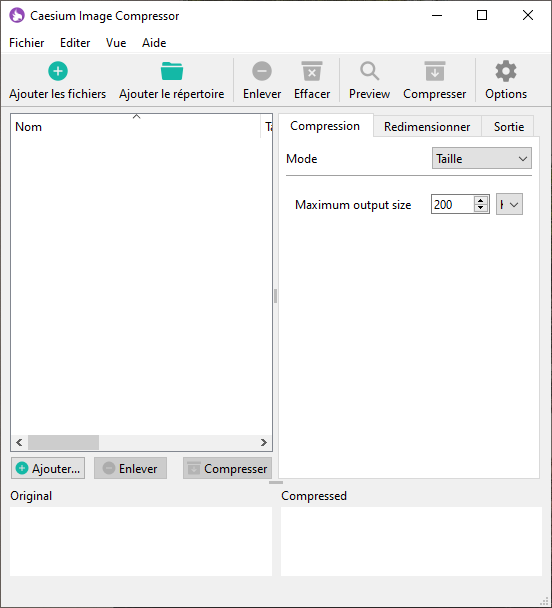This screenshot has width=552, height=608.
Task: Click the Compresser button below the list
Action: [x=228, y=468]
